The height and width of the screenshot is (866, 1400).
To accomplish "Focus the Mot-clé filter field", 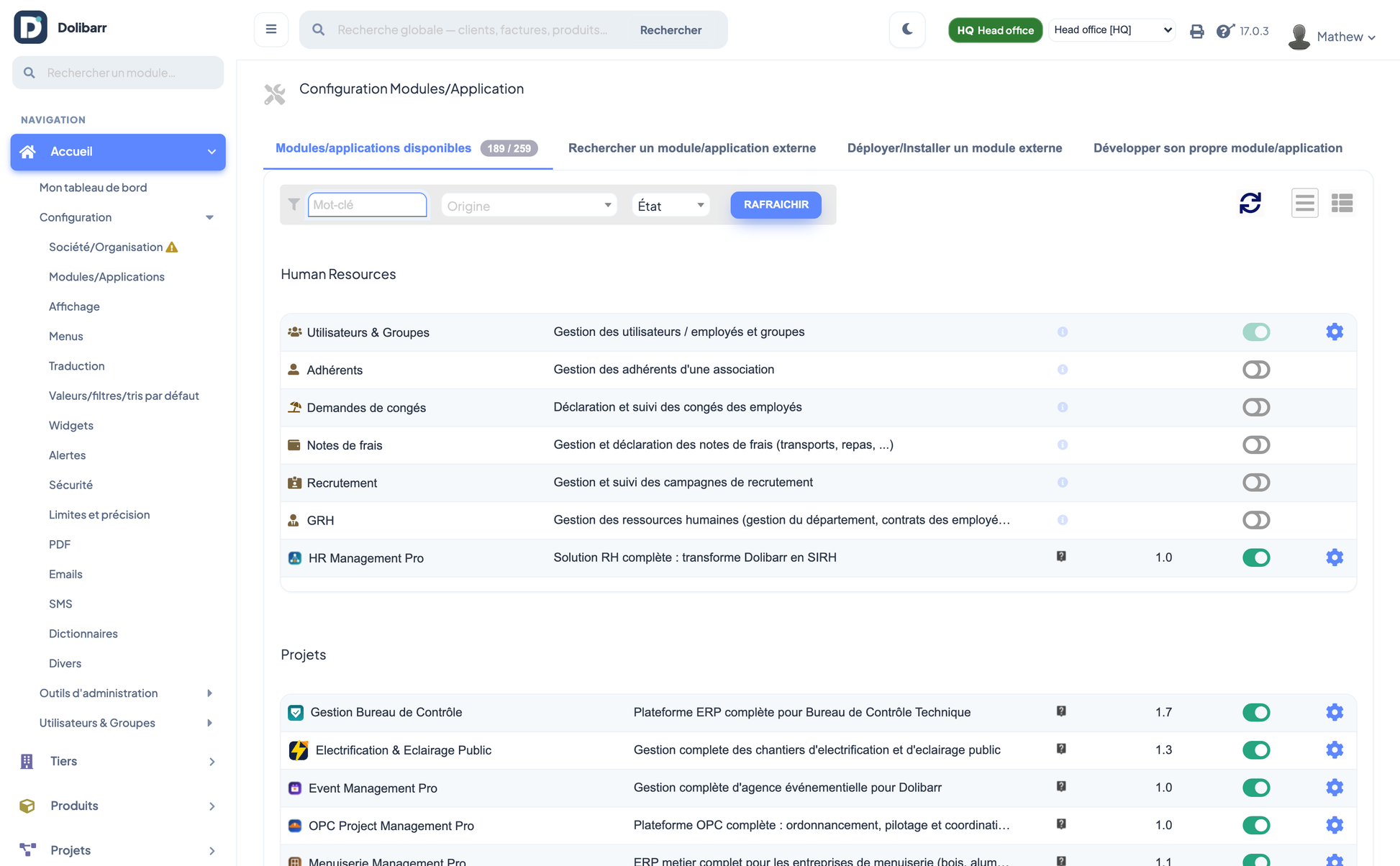I will [x=367, y=205].
